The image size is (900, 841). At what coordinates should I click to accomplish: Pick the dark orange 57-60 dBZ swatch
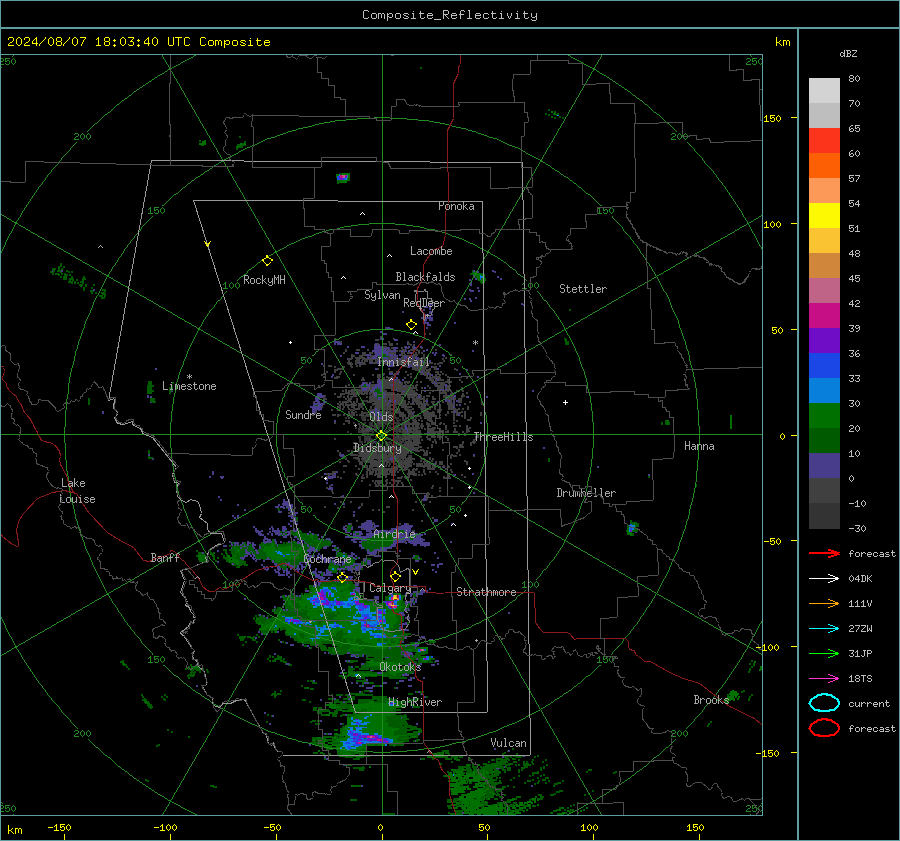point(824,165)
